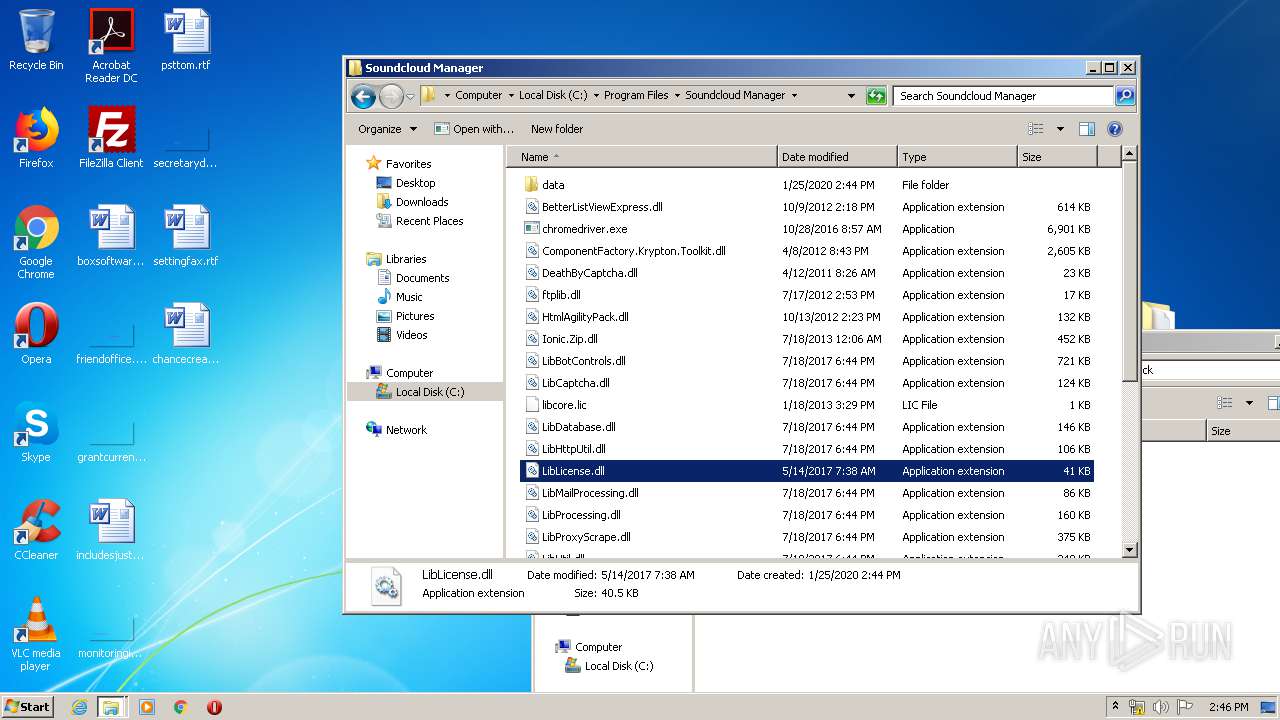Click Open with… toolbar button
Image resolution: width=1280 pixels, height=720 pixels.
pyautogui.click(x=474, y=129)
